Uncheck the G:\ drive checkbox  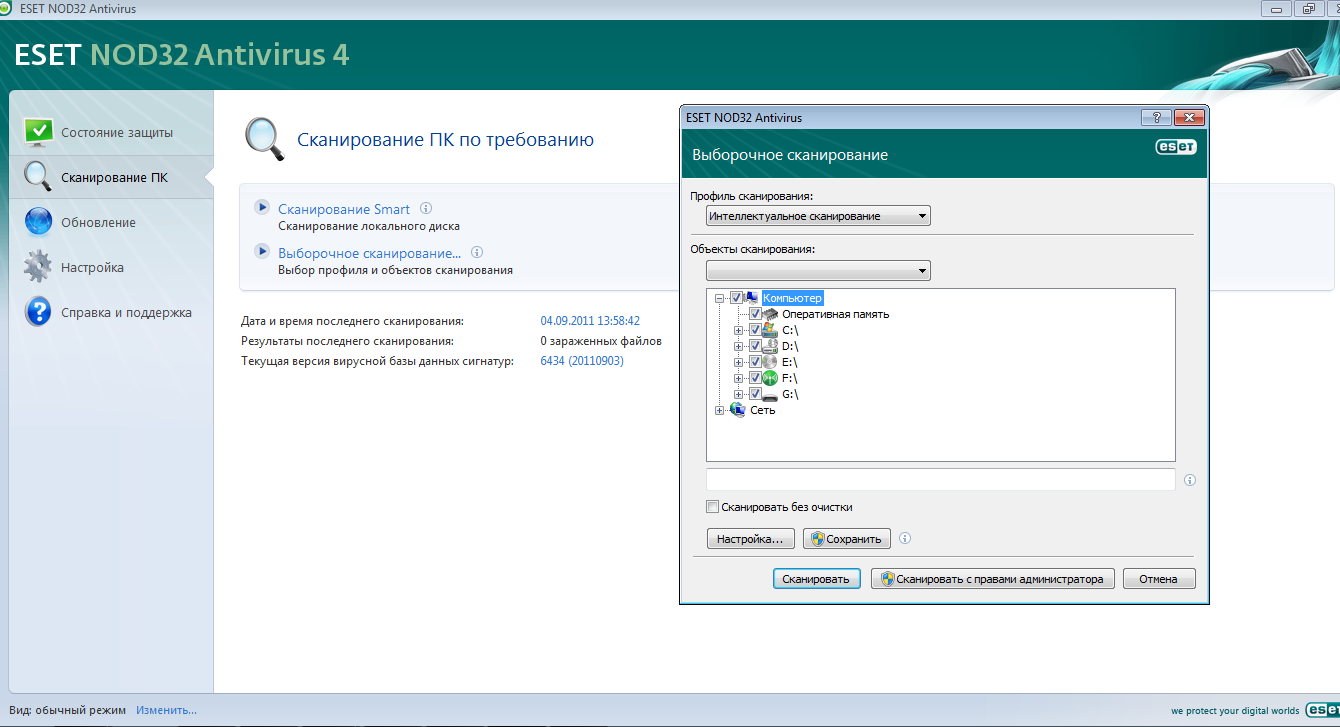tap(755, 394)
